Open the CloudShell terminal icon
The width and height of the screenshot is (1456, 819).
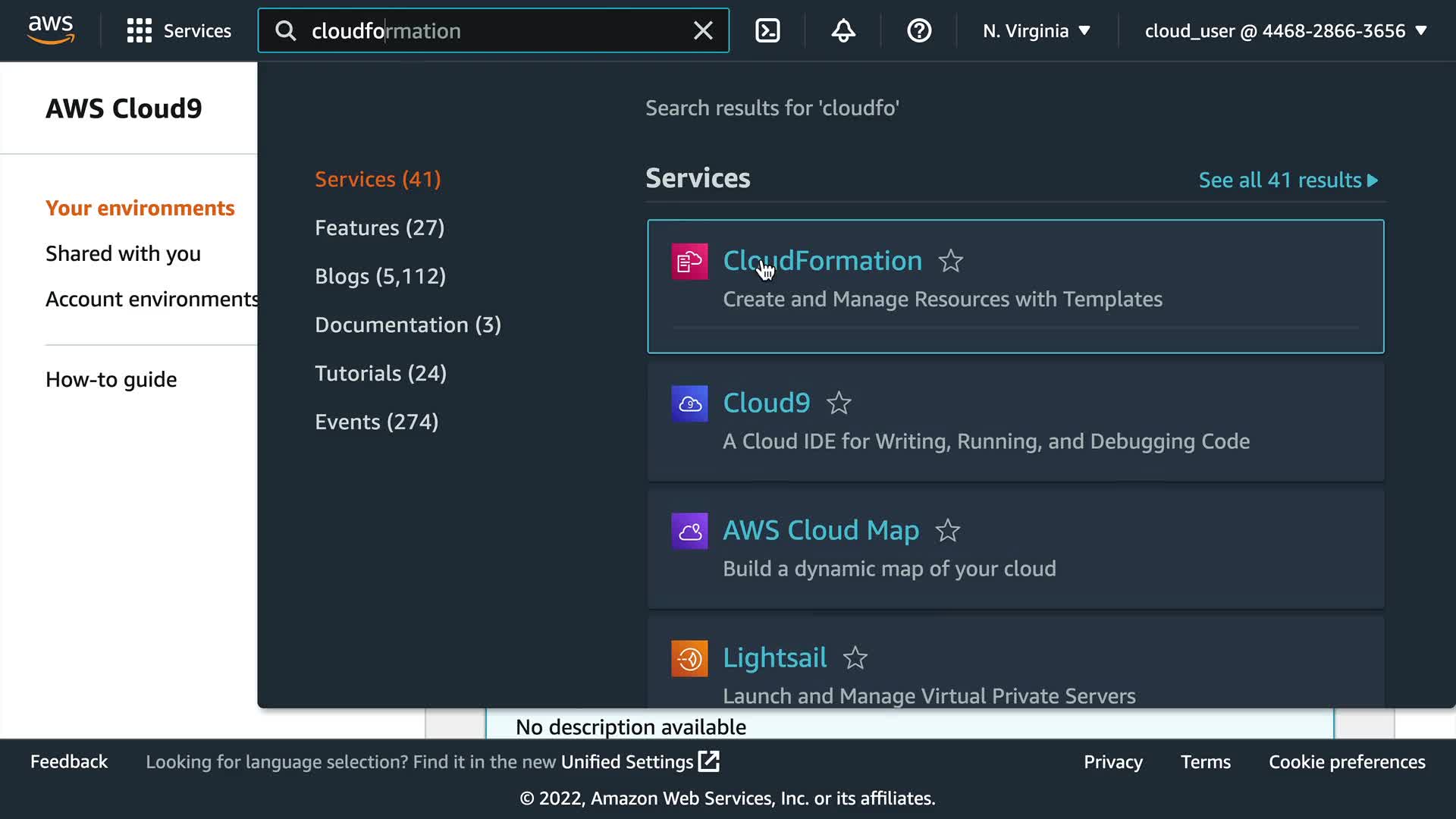point(767,30)
